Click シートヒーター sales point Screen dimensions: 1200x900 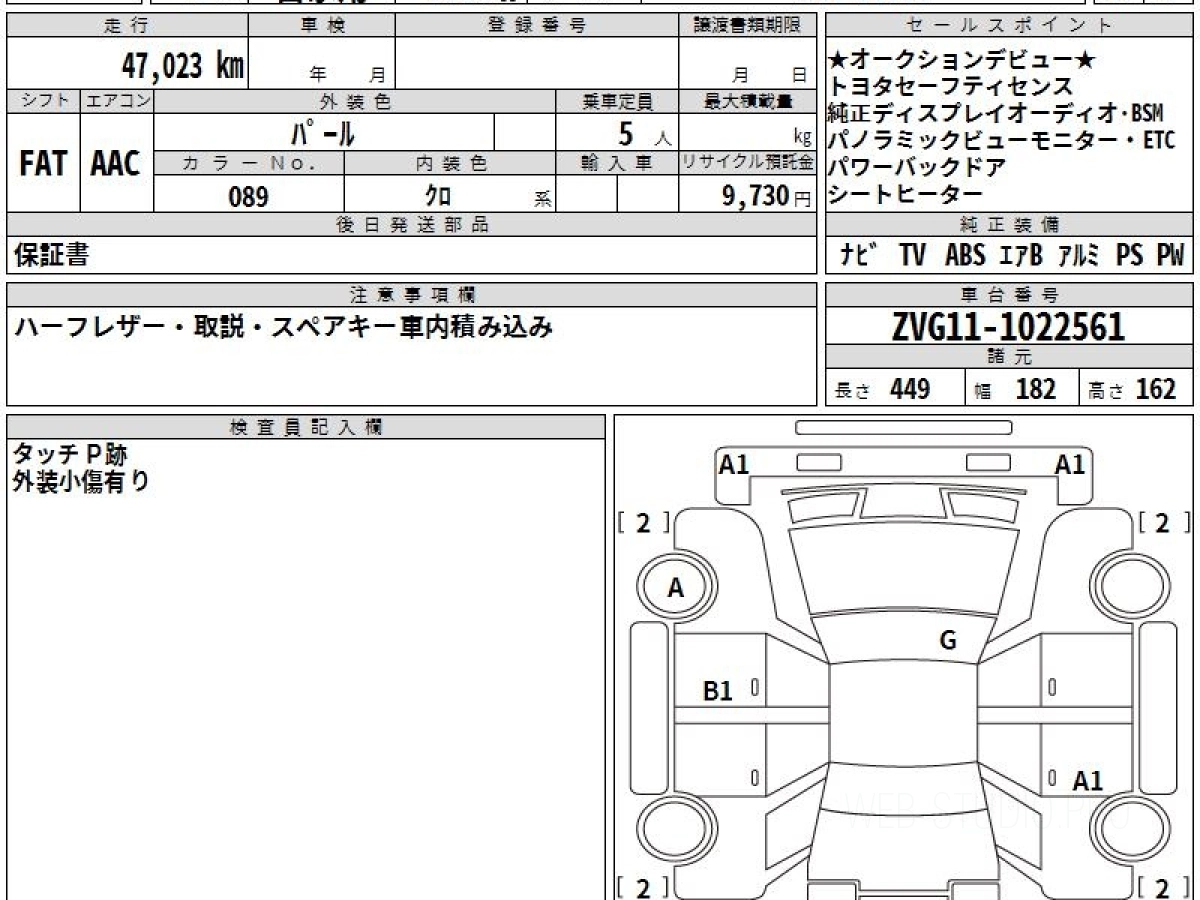[x=906, y=194]
